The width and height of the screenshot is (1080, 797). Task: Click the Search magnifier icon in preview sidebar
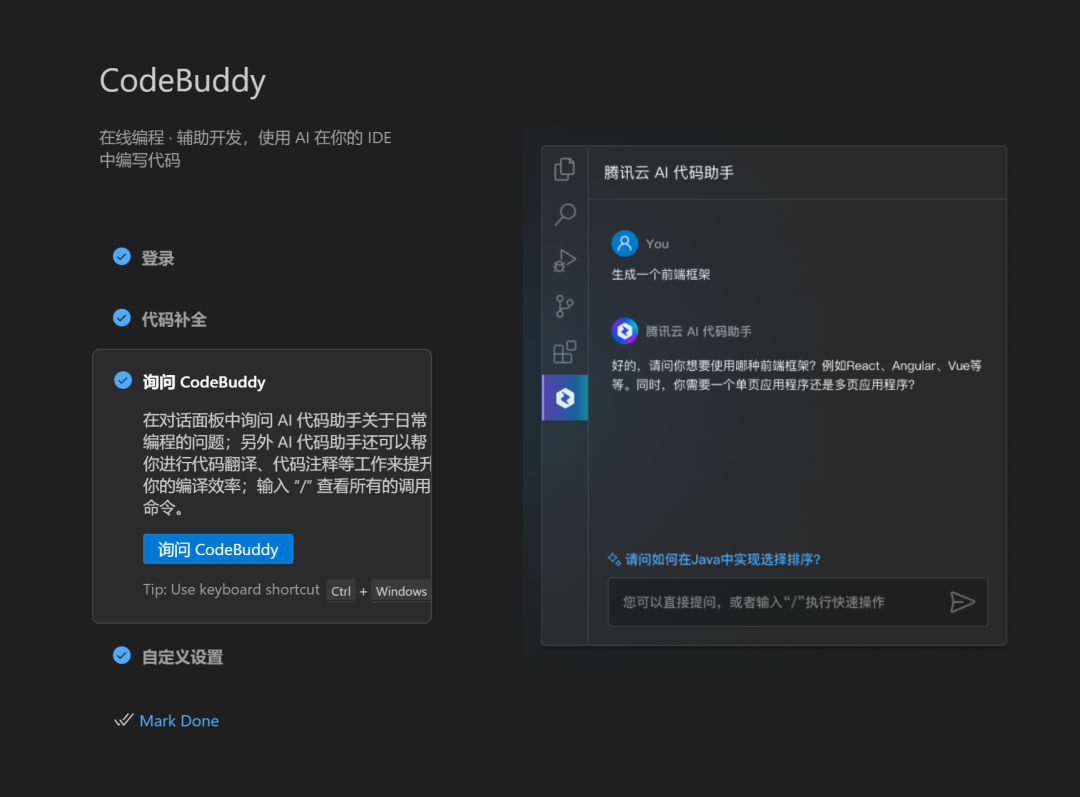click(565, 214)
